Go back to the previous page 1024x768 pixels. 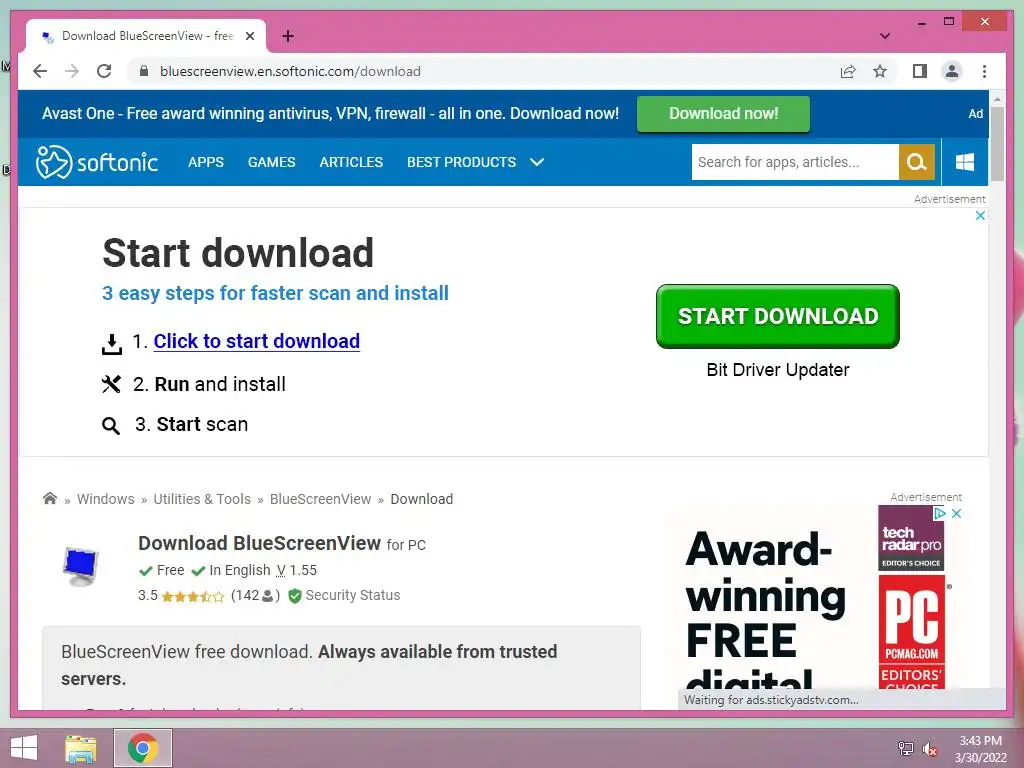pos(40,71)
